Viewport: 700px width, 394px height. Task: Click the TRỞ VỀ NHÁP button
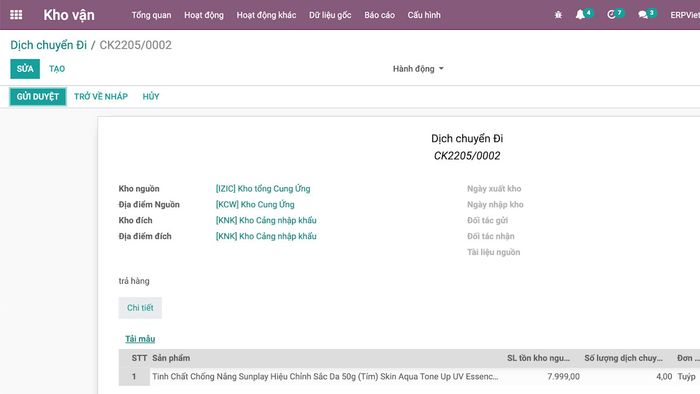click(x=101, y=96)
